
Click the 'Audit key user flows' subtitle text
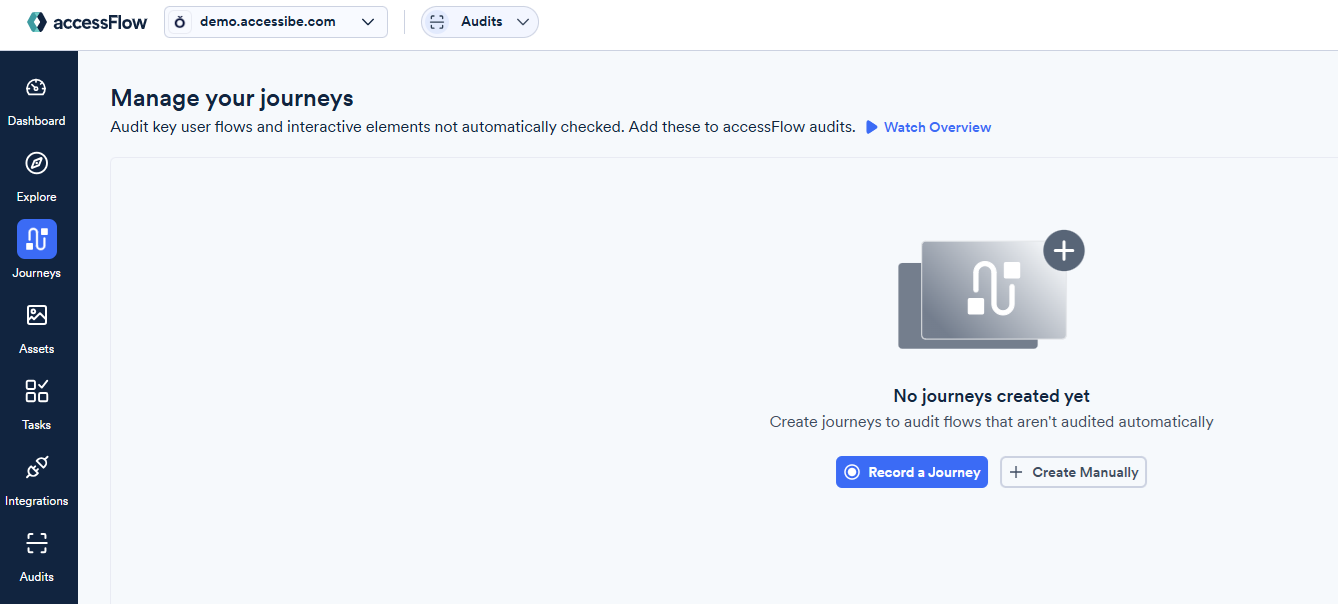[x=483, y=127]
